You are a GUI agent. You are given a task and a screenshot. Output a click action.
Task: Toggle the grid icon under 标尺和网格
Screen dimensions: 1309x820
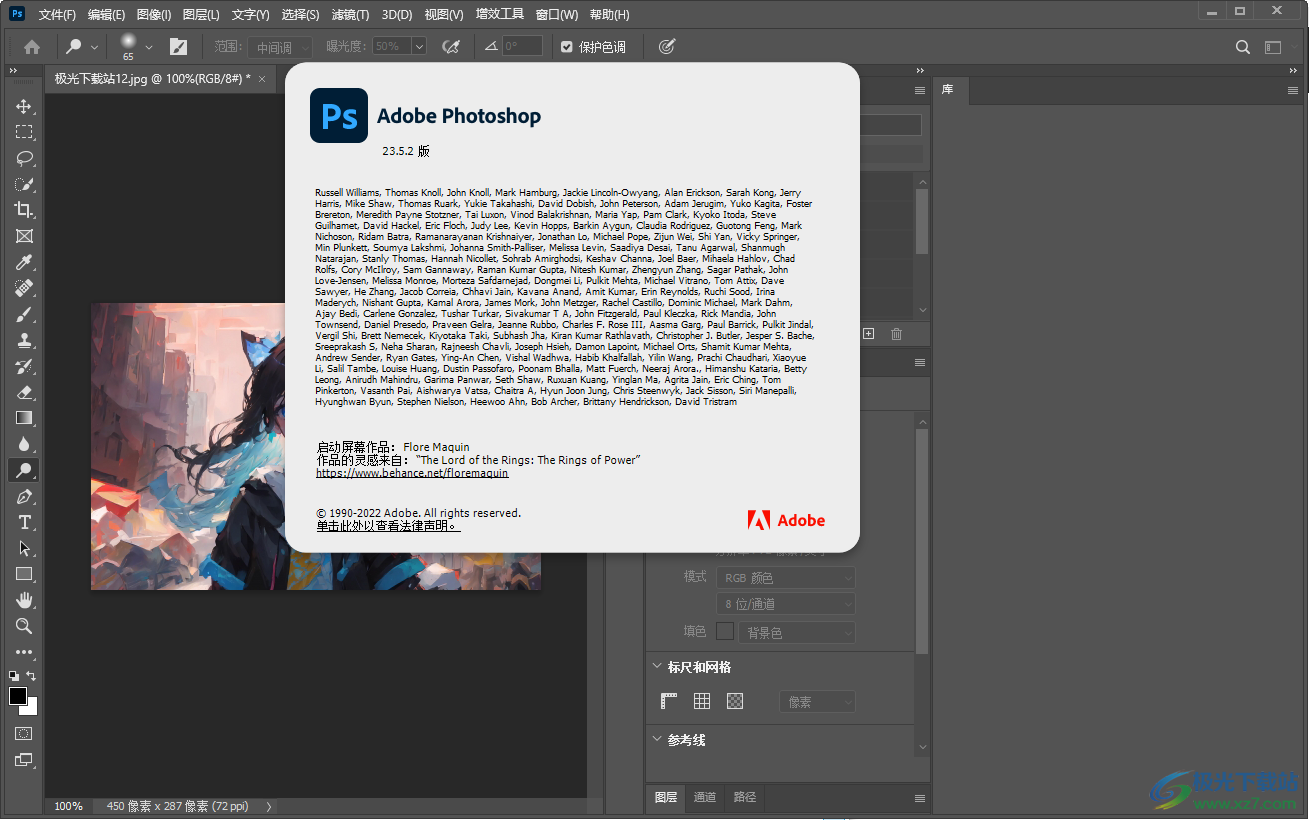click(x=702, y=701)
